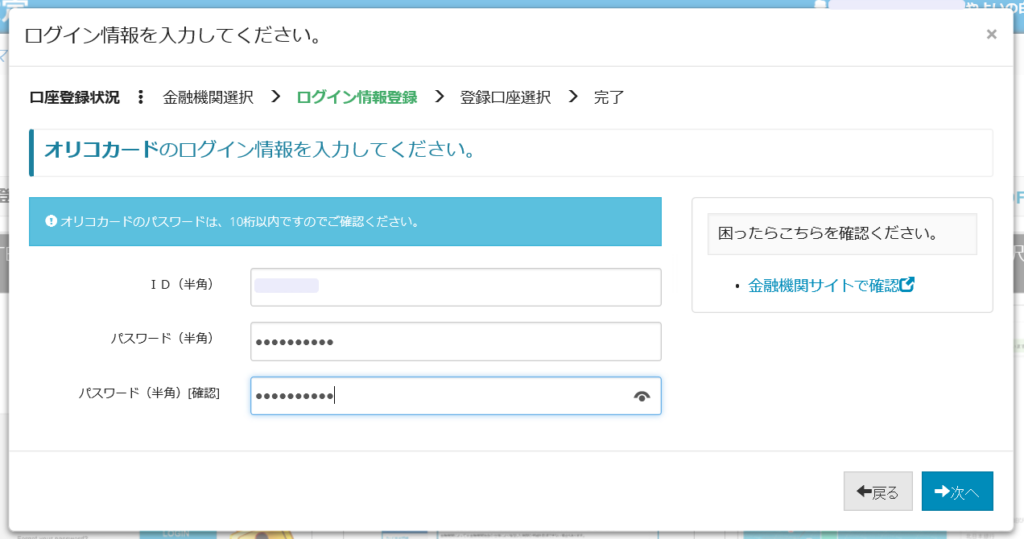Screen dimensions: 1024x539
Task: Click the 10桁以内 password notice text
Action: (240, 221)
